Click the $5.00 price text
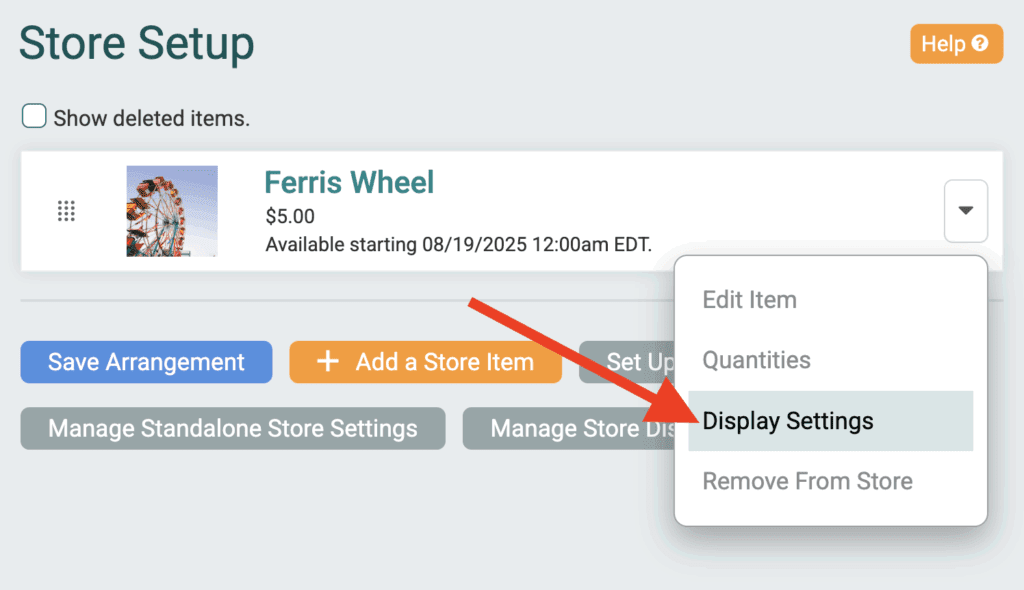This screenshot has width=1024, height=590. (x=290, y=216)
